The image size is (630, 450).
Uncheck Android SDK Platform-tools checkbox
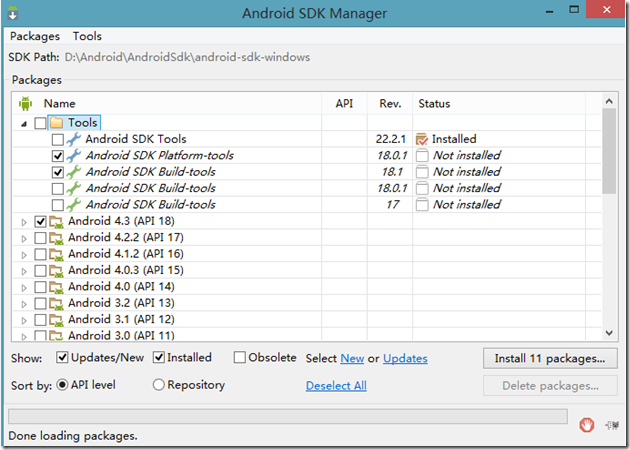coord(57,156)
